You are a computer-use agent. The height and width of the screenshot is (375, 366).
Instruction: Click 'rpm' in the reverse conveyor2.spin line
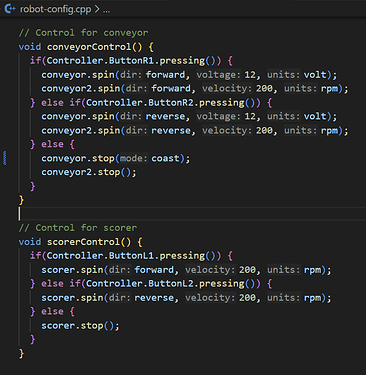point(329,130)
